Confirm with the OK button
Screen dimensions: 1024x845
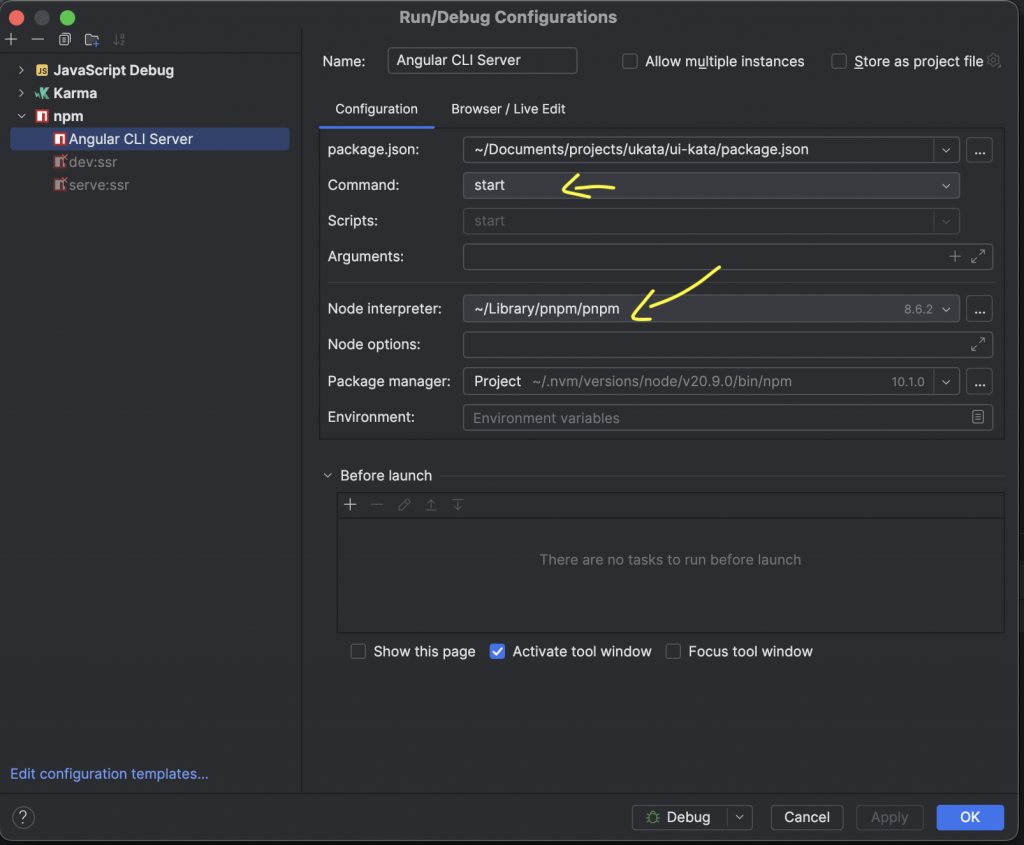[970, 817]
